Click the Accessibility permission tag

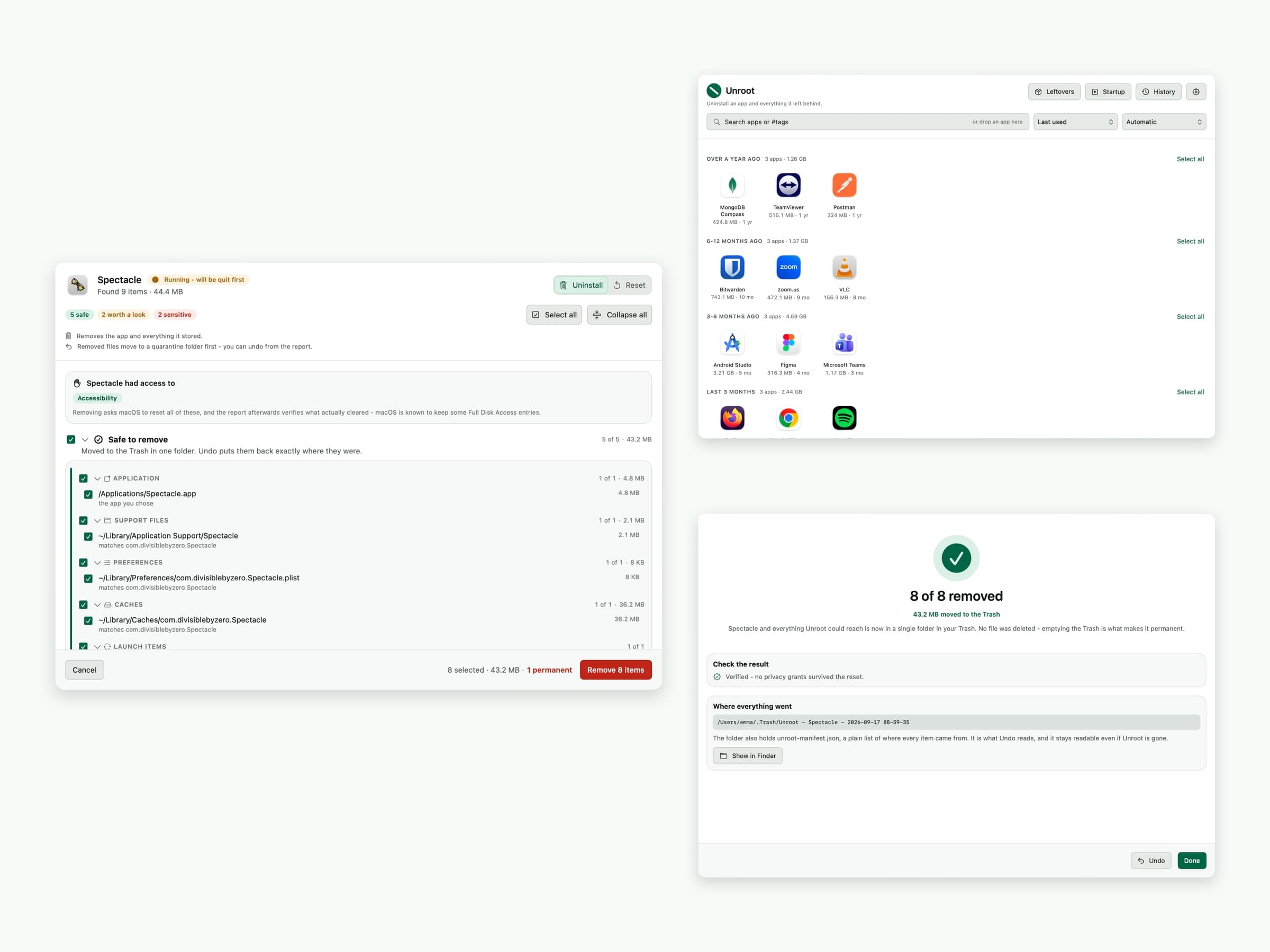click(x=97, y=398)
